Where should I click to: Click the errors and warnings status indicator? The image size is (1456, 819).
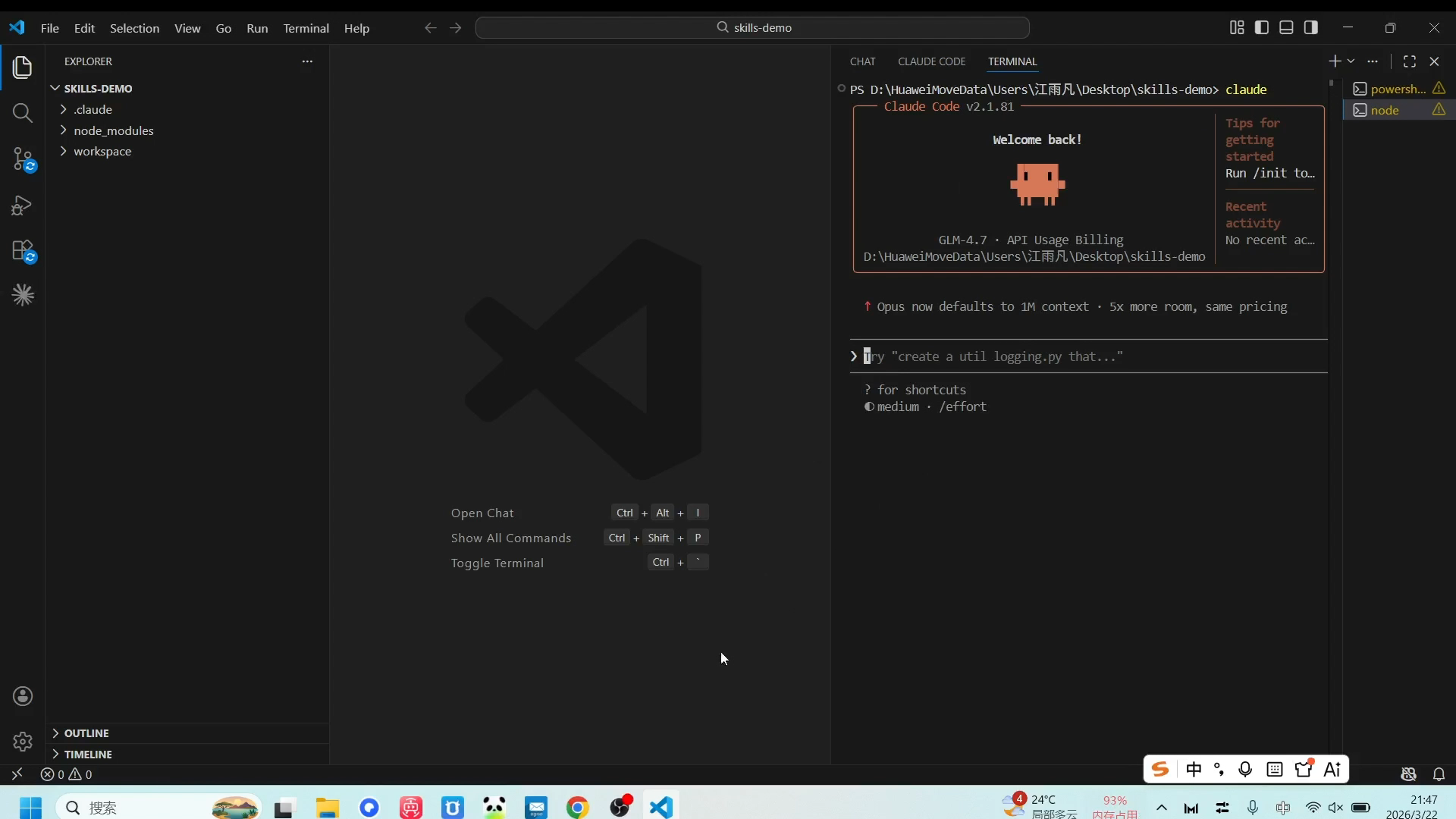tap(67, 774)
